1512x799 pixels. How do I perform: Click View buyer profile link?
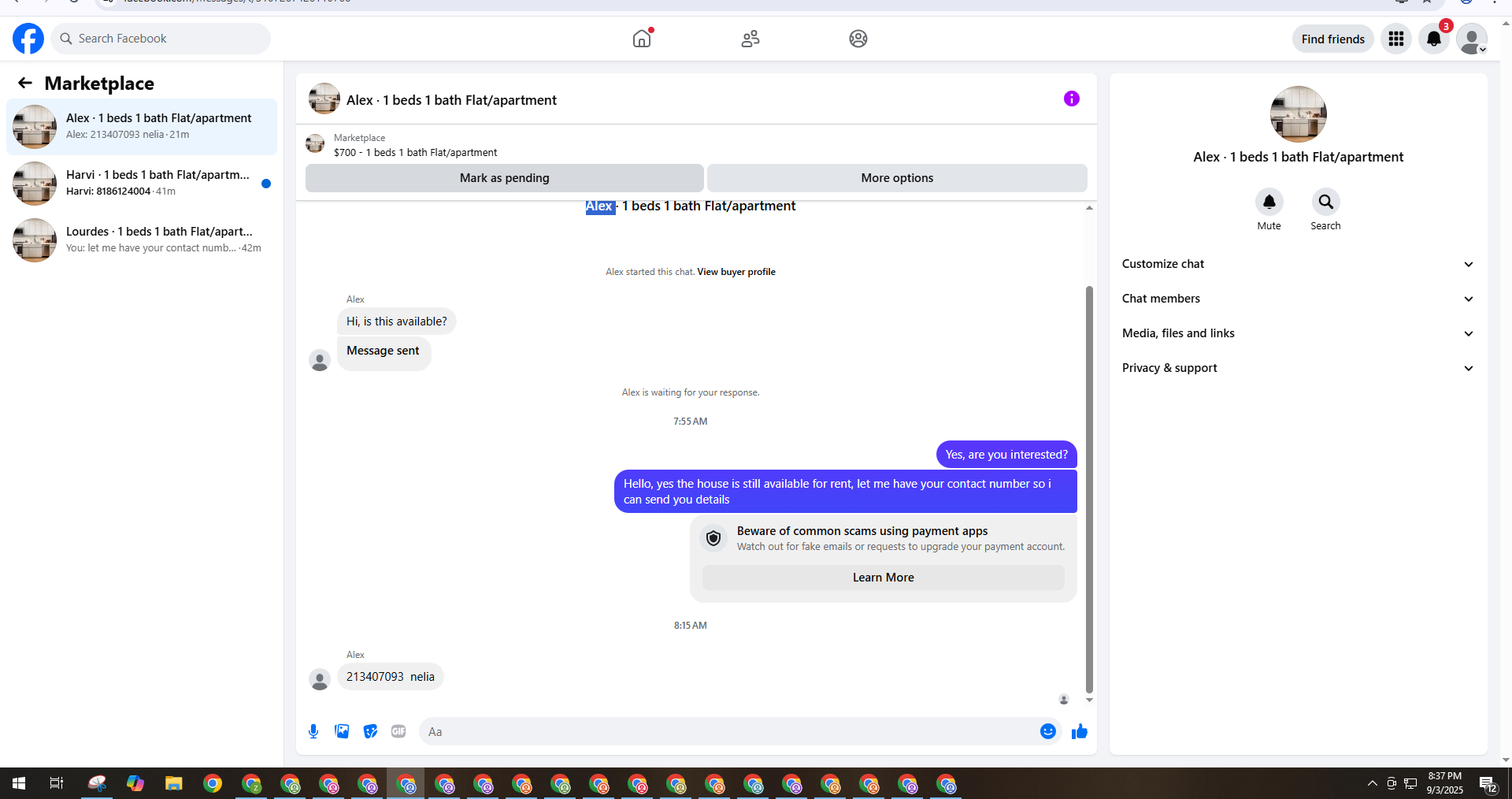point(736,272)
